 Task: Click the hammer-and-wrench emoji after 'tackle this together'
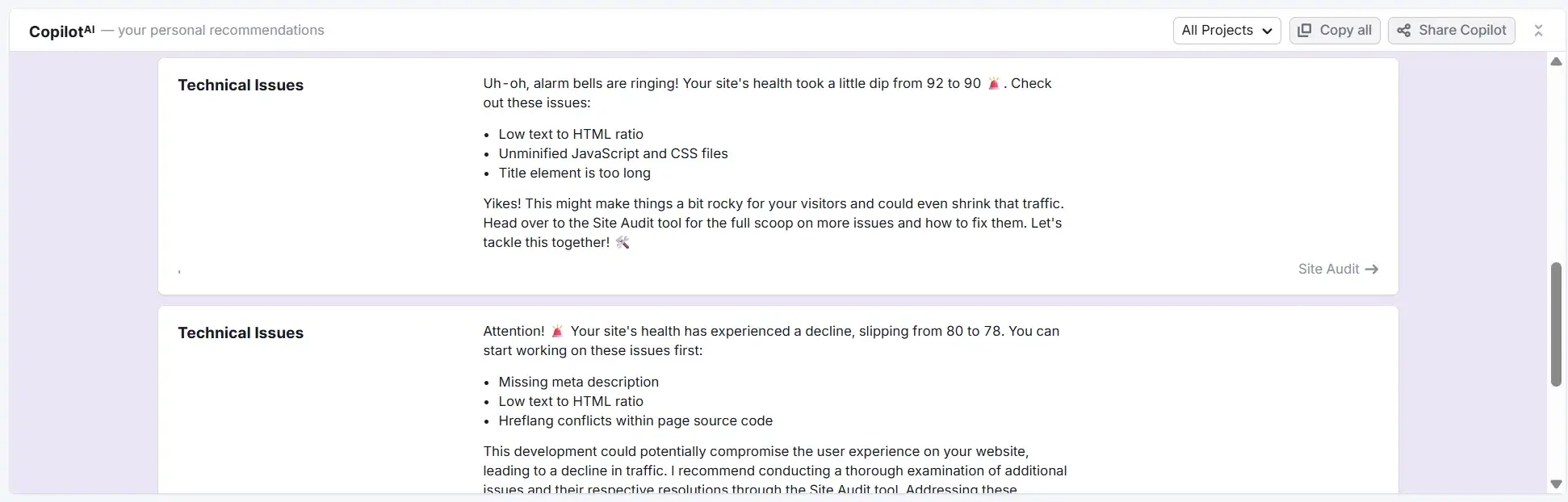(x=622, y=242)
